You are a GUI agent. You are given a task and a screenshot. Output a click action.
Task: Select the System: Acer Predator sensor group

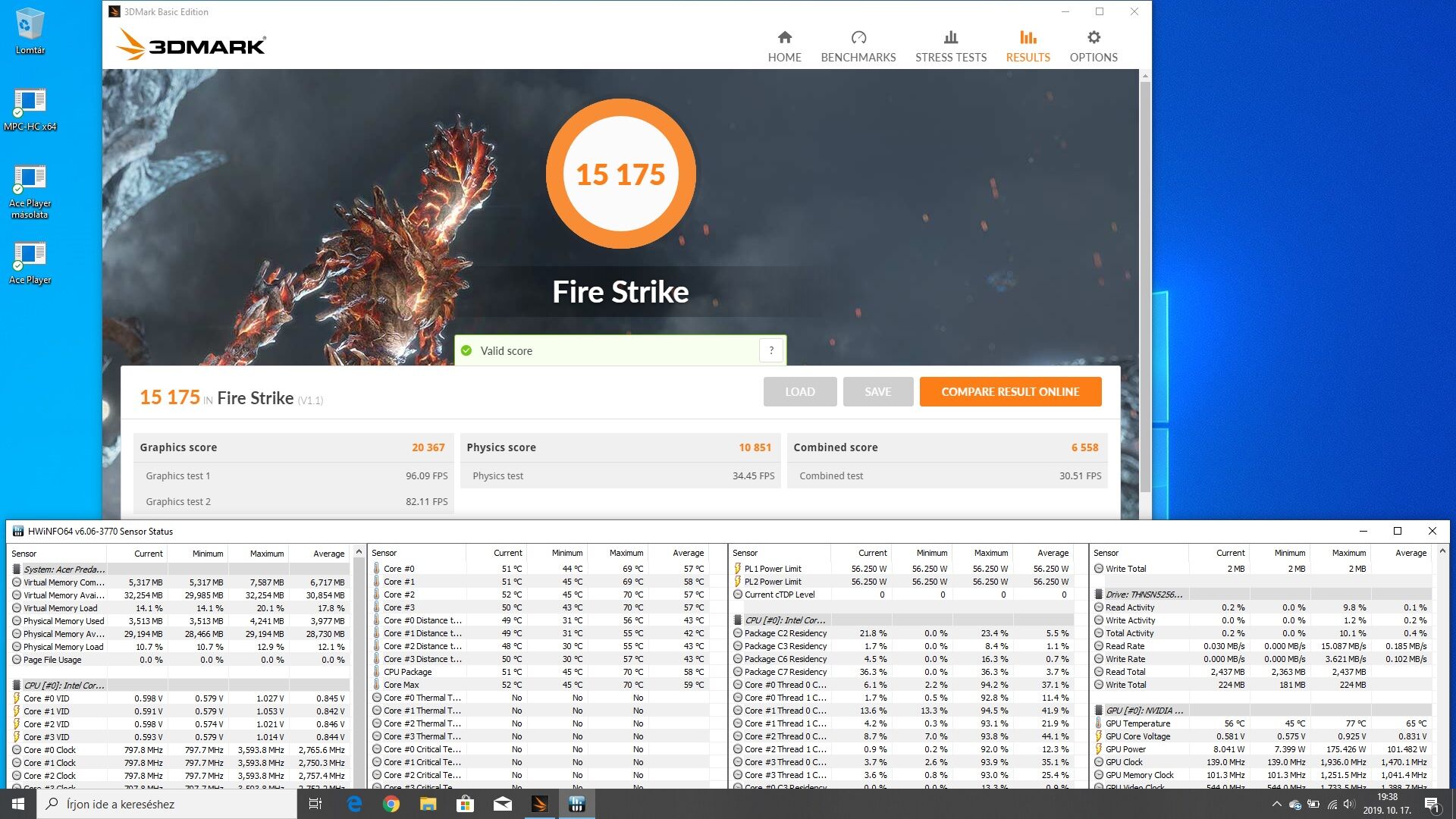click(180, 570)
